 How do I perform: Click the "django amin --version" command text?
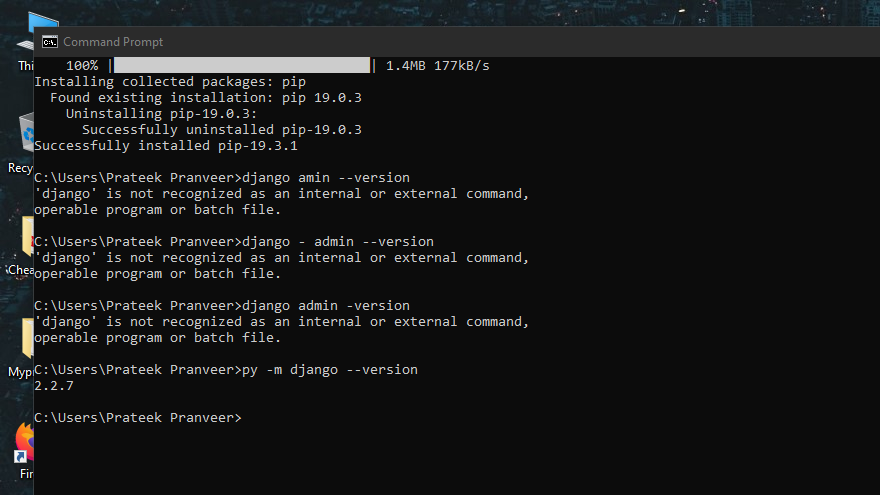tap(326, 177)
